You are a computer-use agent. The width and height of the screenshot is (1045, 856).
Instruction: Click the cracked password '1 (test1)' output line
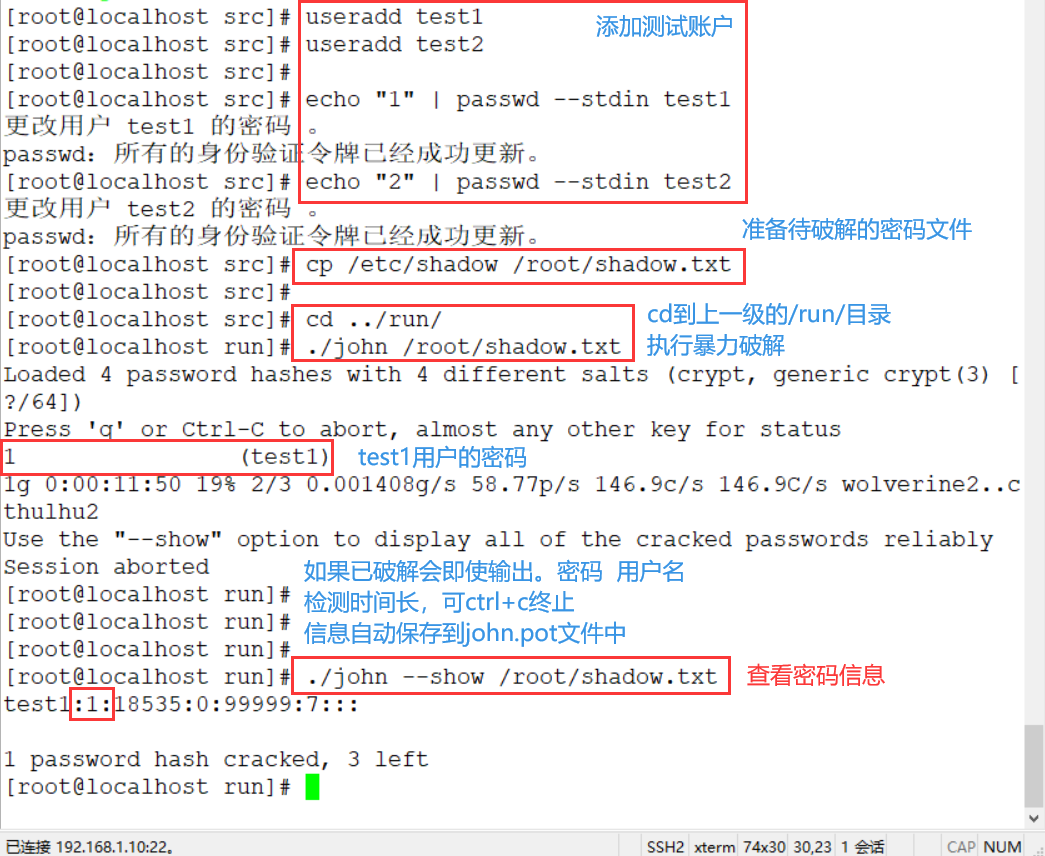pos(167,457)
